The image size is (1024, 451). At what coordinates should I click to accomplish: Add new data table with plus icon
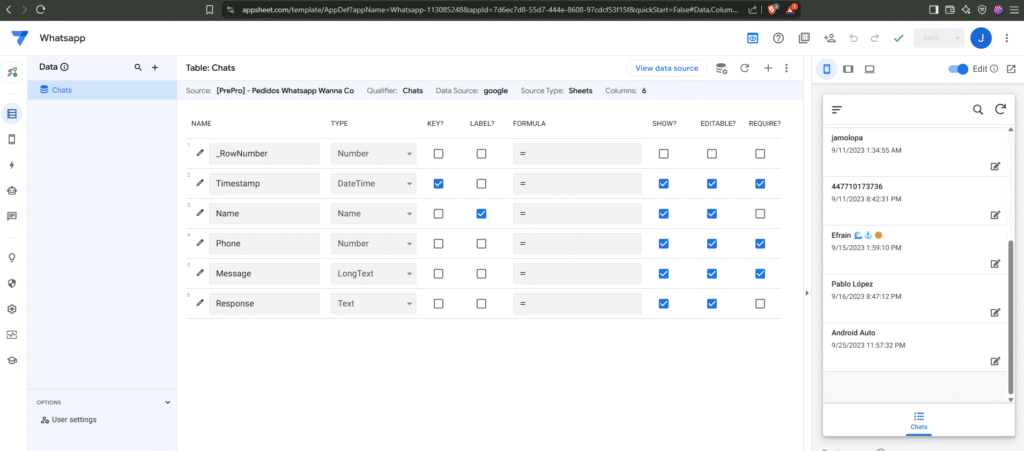(155, 67)
